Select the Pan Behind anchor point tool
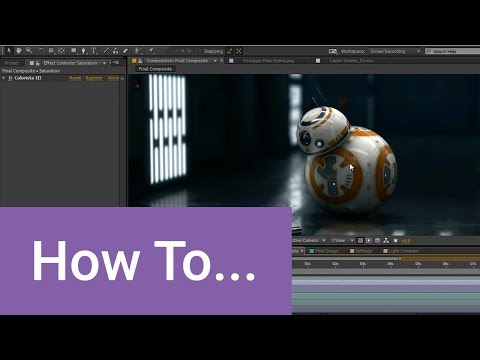This screenshot has width=480, height=360. tap(61, 51)
